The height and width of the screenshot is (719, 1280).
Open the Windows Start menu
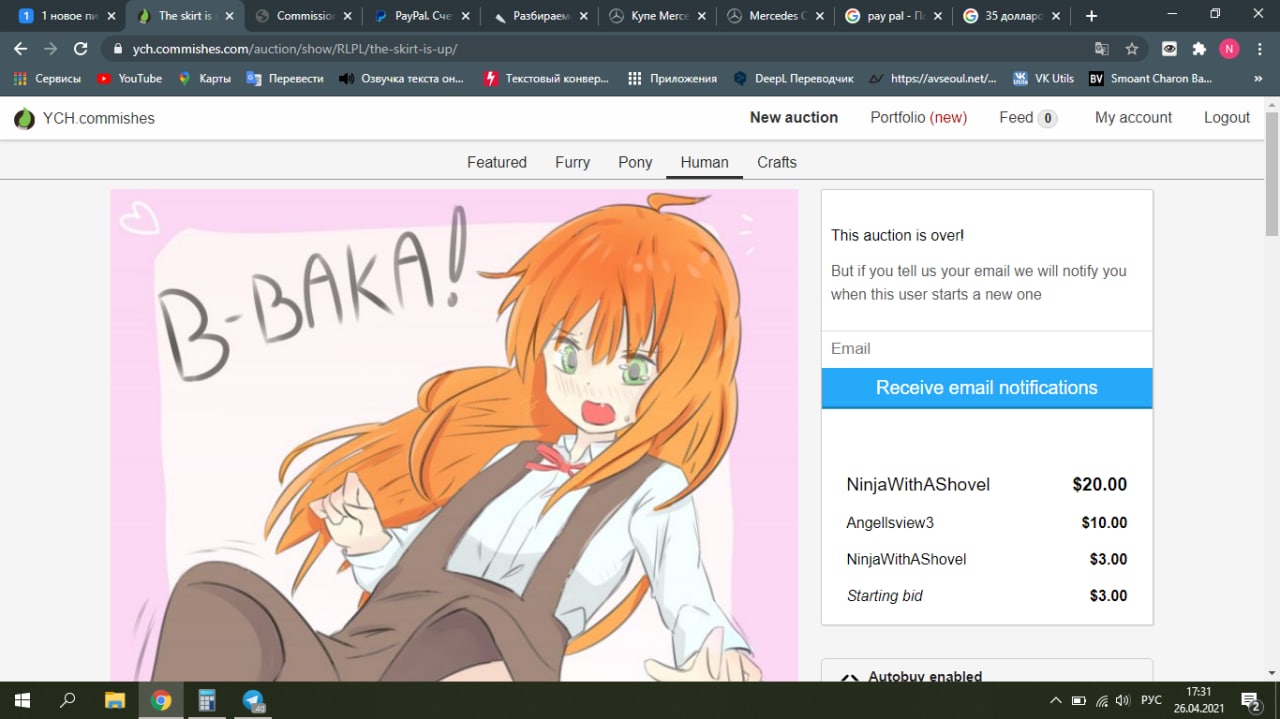[x=21, y=700]
